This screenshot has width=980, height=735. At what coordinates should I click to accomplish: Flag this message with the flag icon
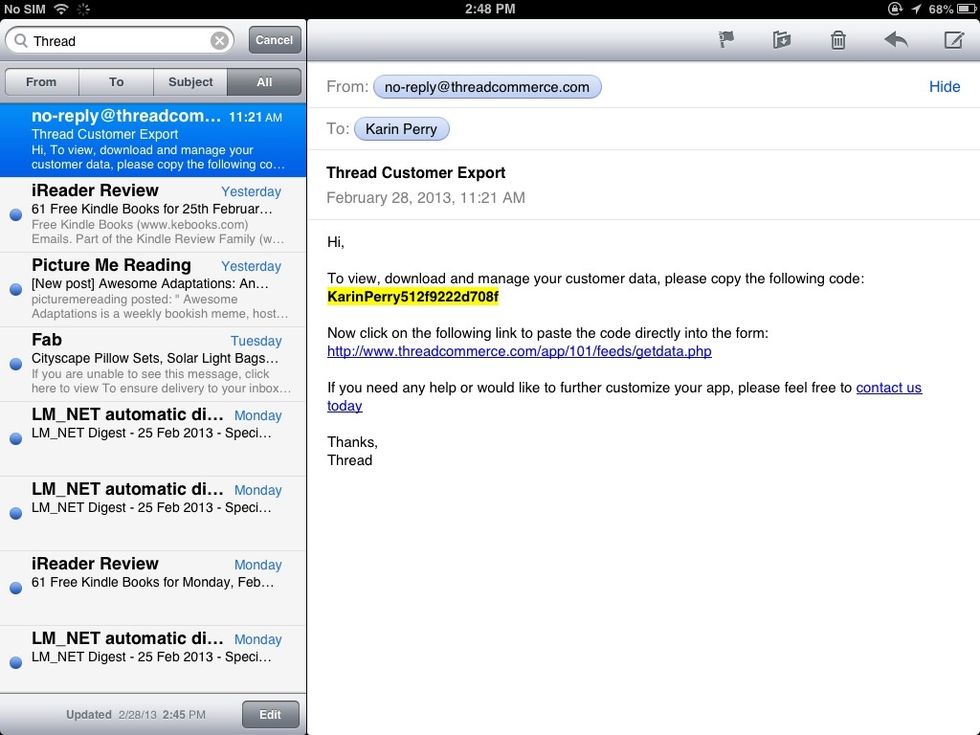coord(726,40)
